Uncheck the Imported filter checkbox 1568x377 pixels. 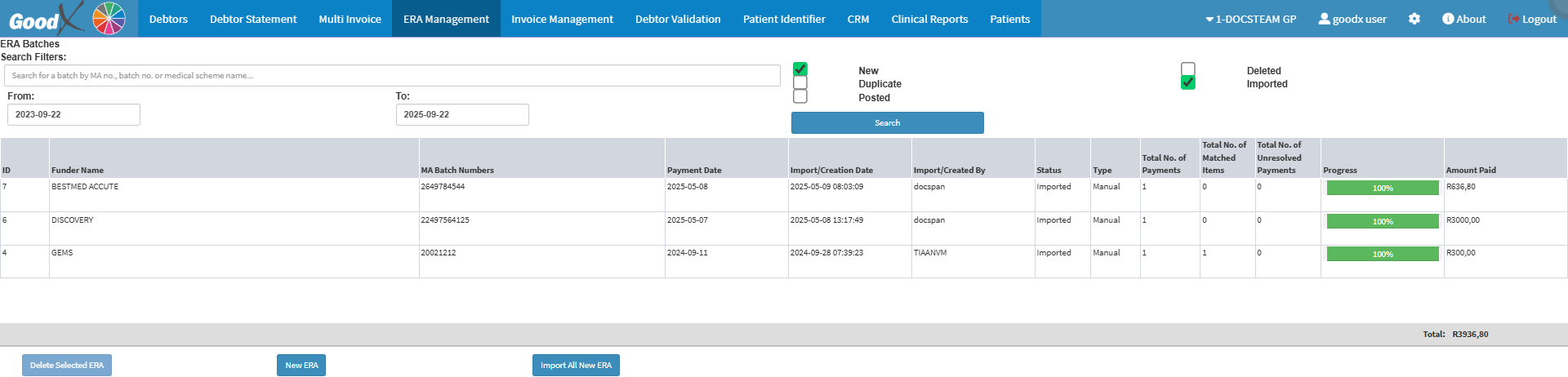coord(1188,83)
